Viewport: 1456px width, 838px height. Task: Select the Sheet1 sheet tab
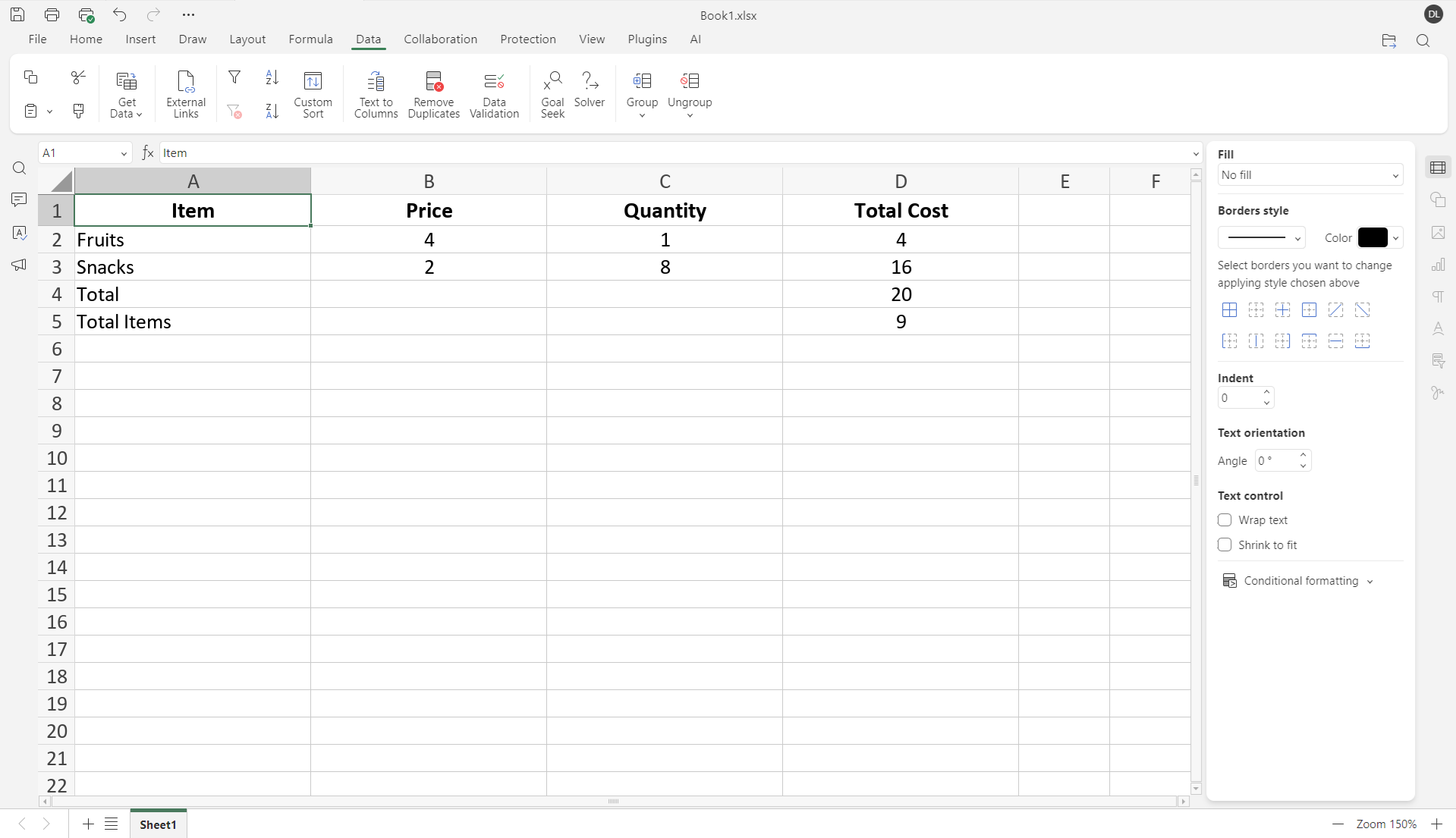[x=158, y=824]
